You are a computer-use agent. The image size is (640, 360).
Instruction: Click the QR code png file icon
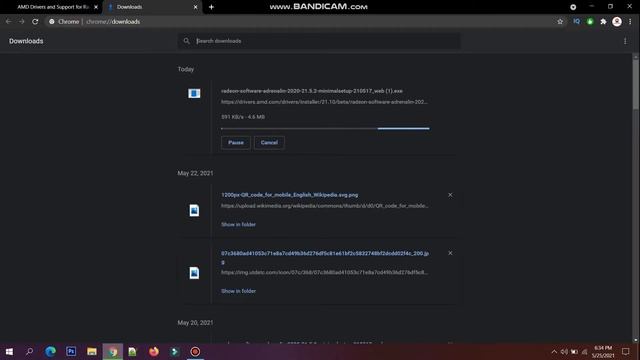tap(194, 210)
